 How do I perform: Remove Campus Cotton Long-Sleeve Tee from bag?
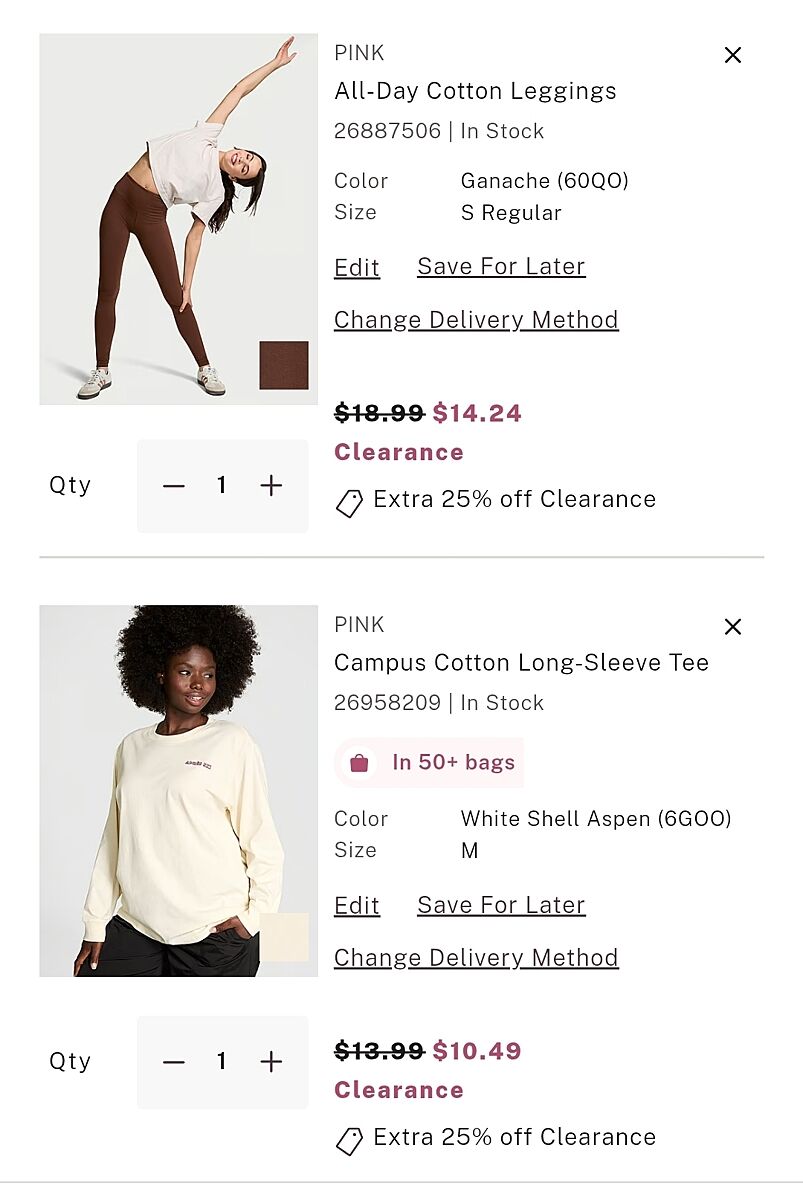click(x=733, y=627)
